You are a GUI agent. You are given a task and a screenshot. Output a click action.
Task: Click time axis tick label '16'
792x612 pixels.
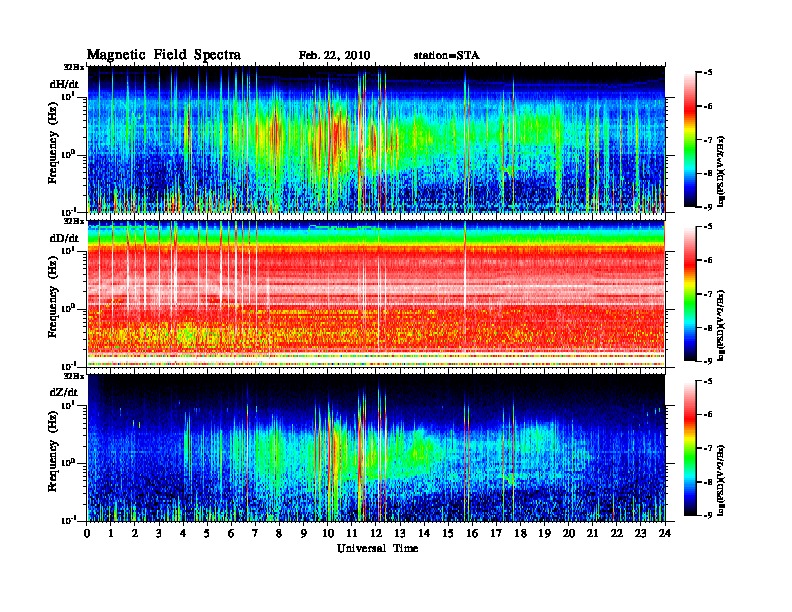click(472, 534)
